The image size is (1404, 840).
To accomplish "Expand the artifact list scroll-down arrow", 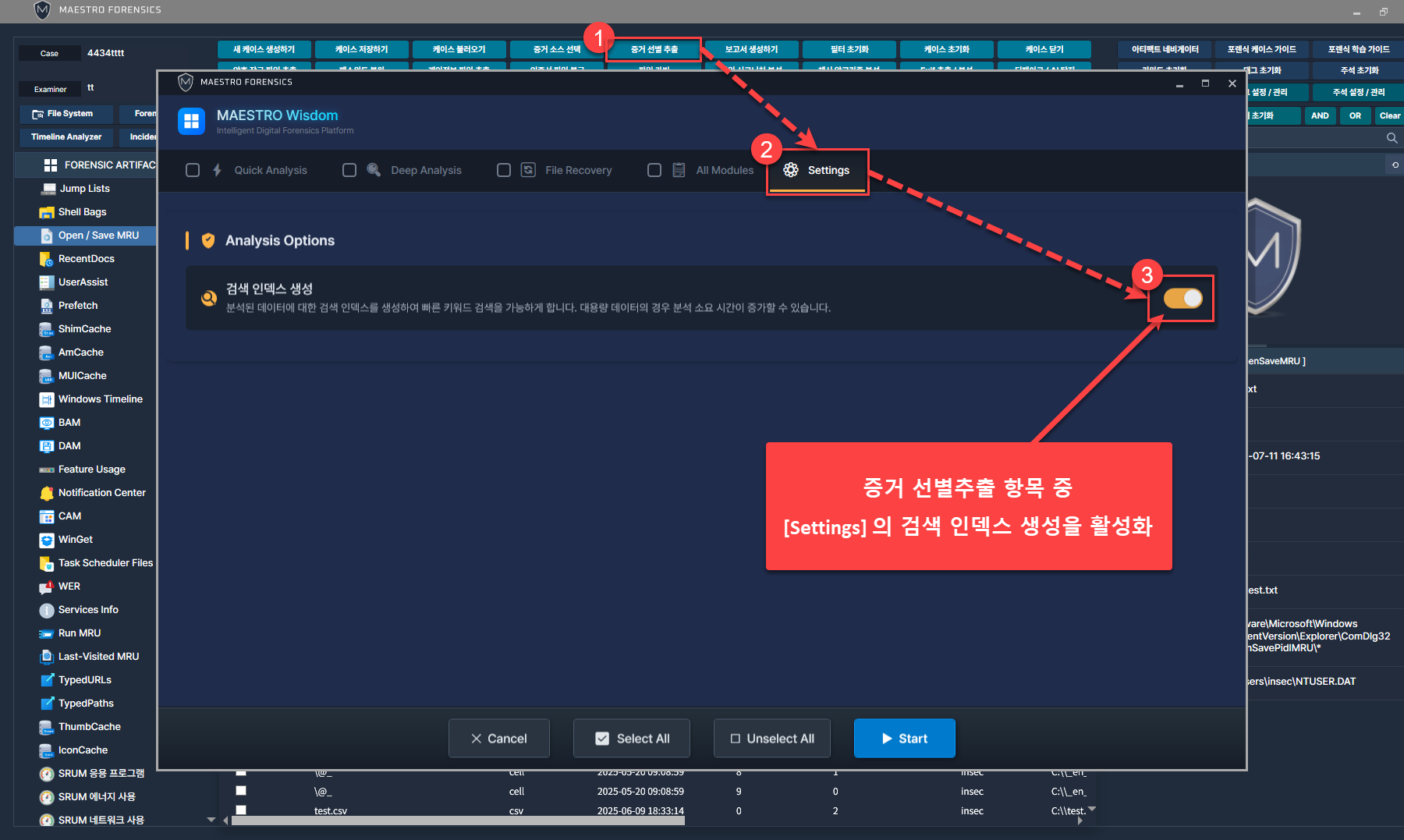I will click(x=211, y=820).
